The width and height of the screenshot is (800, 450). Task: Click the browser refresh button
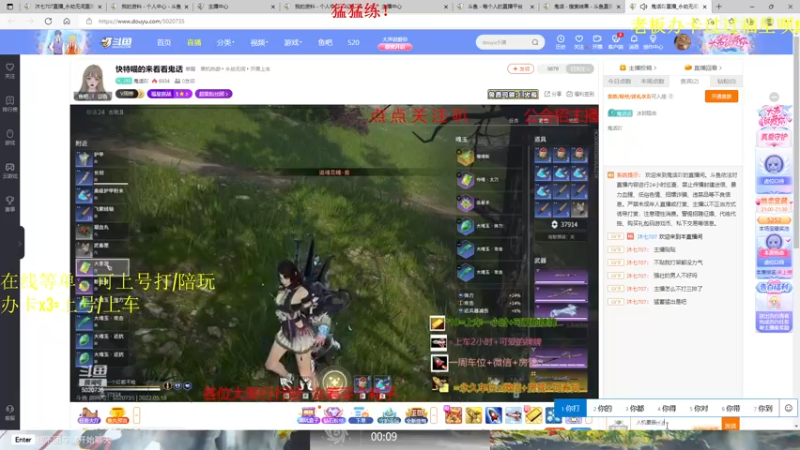point(48,21)
